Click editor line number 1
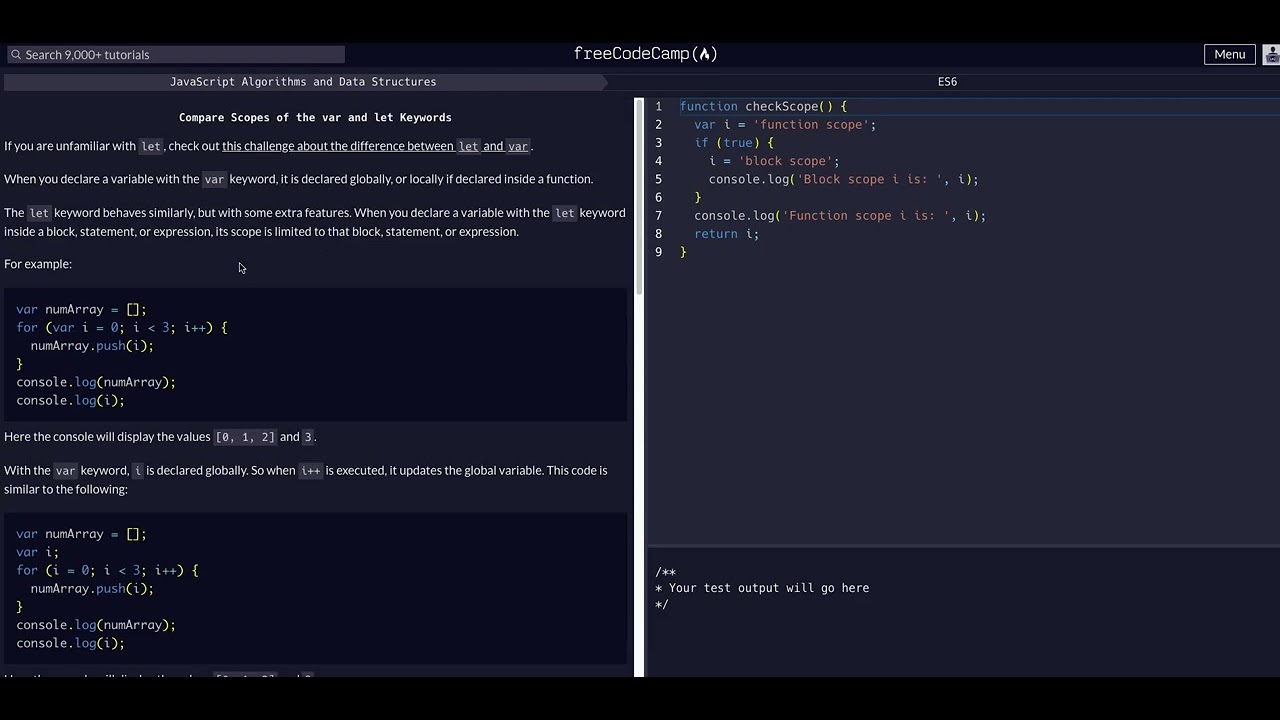Viewport: 1280px width, 720px height. pos(658,106)
